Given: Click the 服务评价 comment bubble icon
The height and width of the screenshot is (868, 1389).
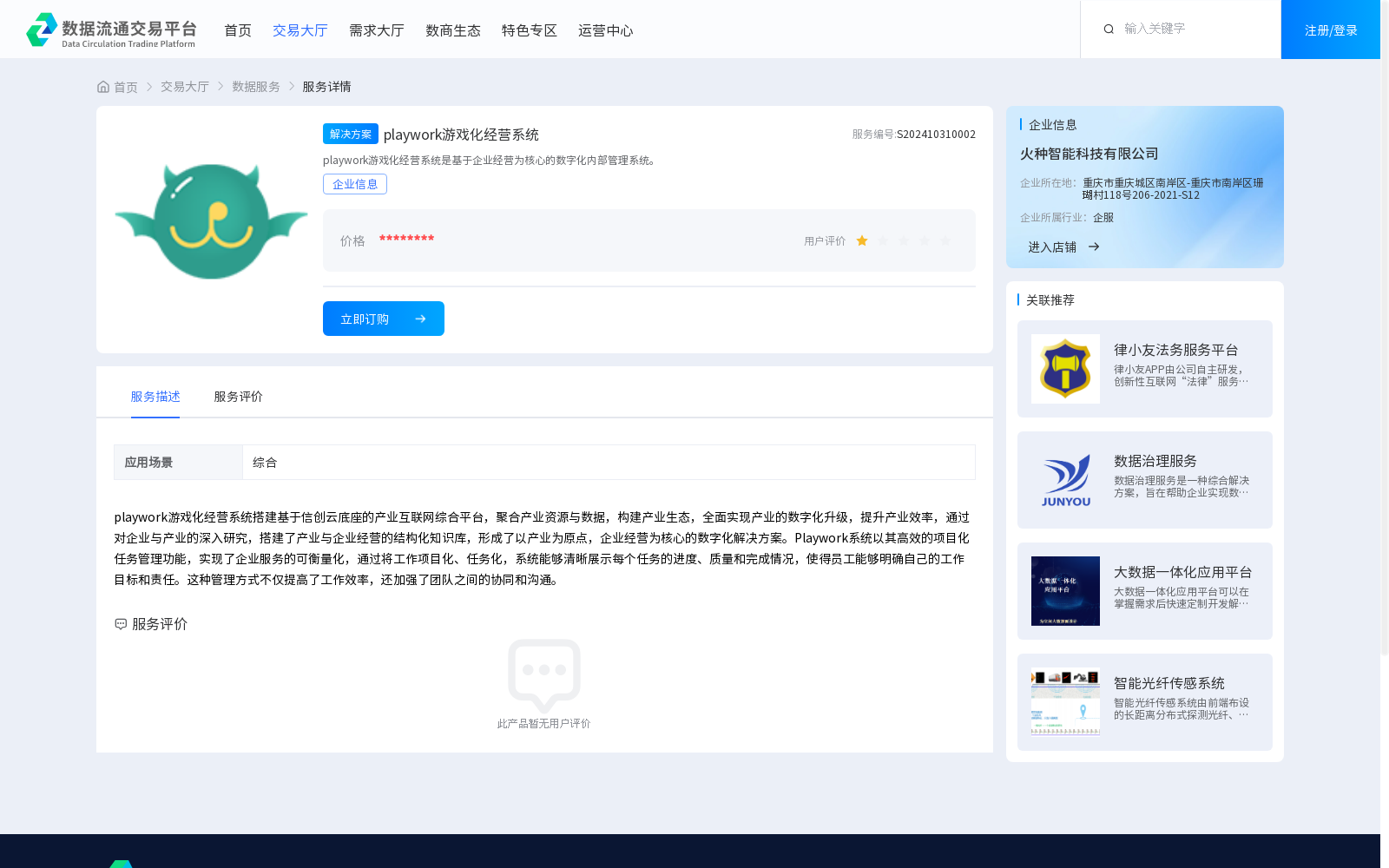Looking at the screenshot, I should coord(121,624).
